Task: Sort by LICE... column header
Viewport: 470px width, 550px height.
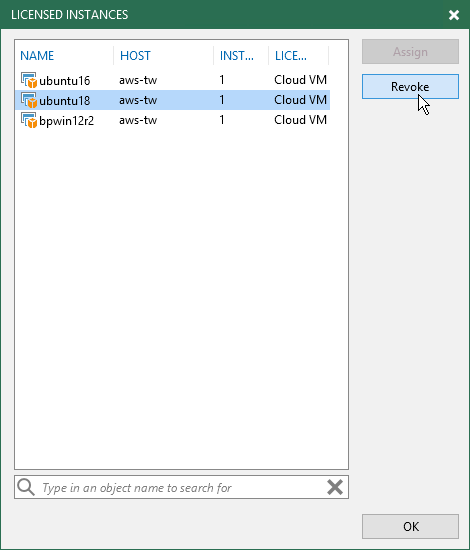Action: point(291,56)
